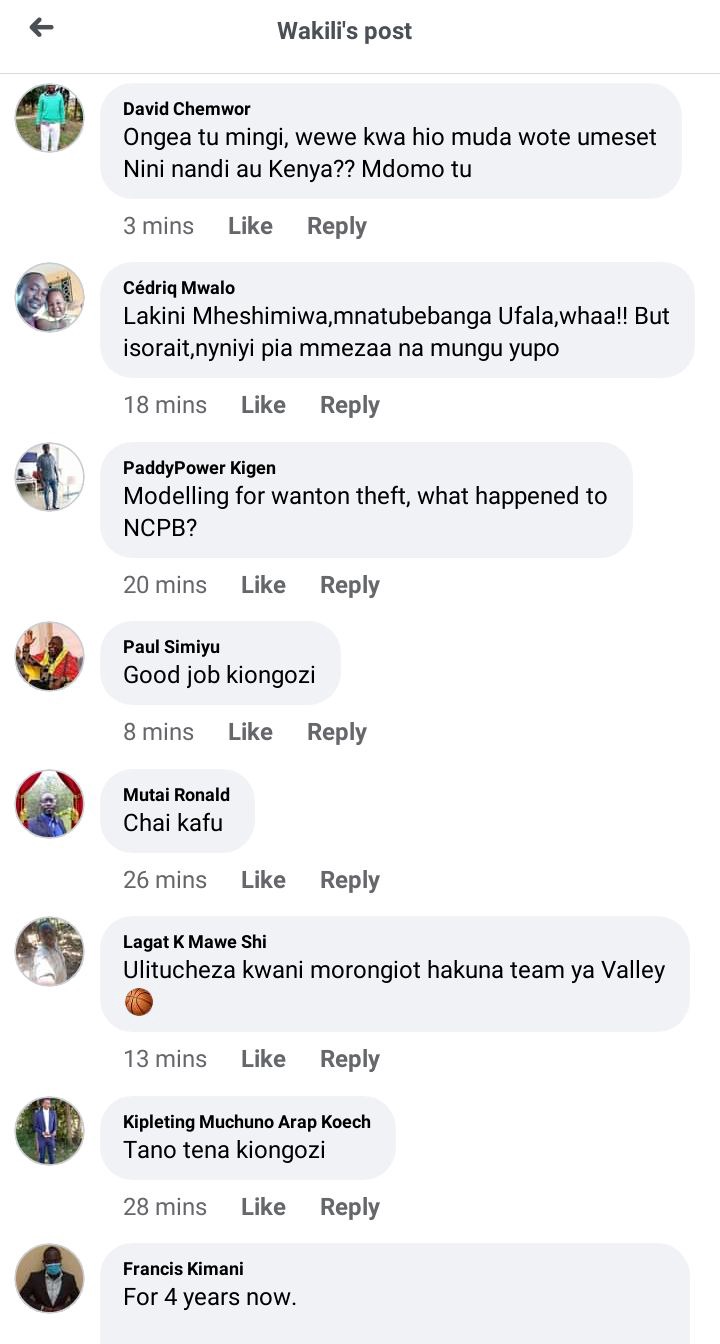Open Francis Kimani's masked profile photo
Image resolution: width=720 pixels, height=1344 pixels.
point(49,1278)
